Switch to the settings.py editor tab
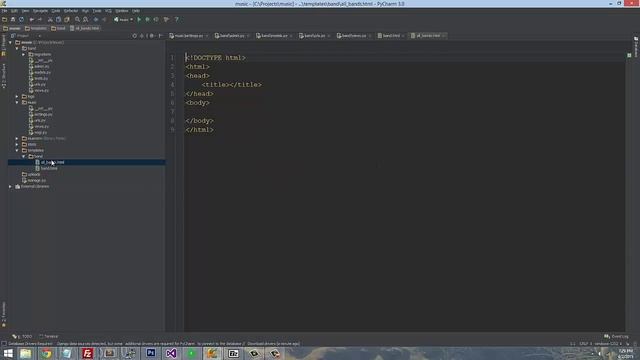This screenshot has height=360, width=640. point(188,36)
